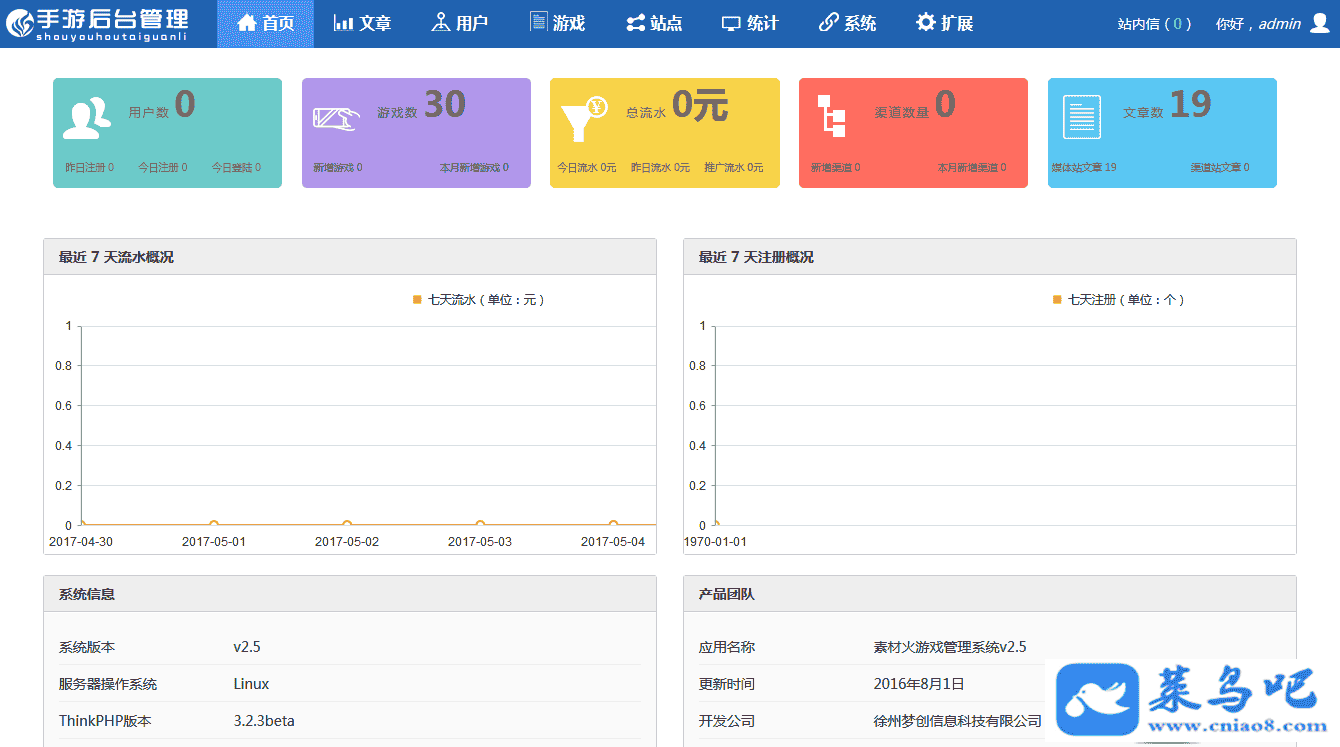Image resolution: width=1340 pixels, height=747 pixels.
Task: Click the game controller icon in 游戏数 card
Action: pos(336,117)
